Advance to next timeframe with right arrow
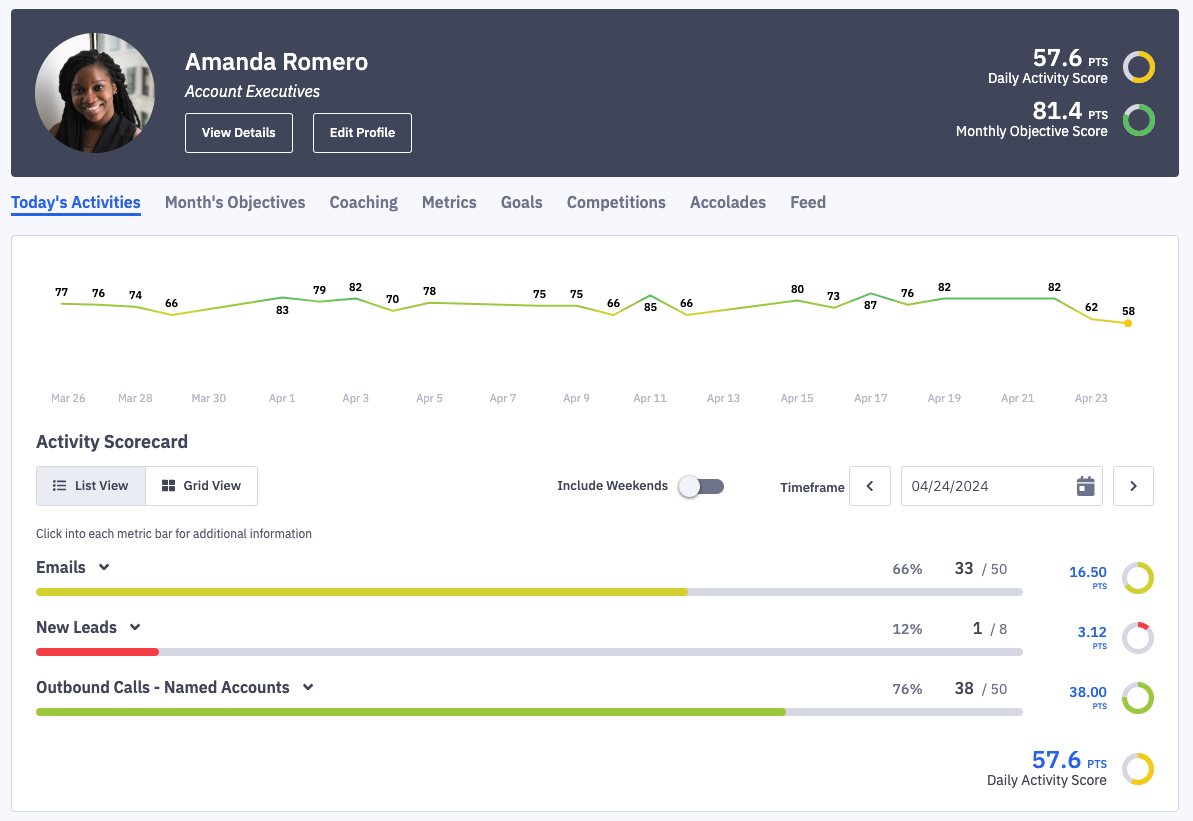1193x821 pixels. [x=1133, y=486]
